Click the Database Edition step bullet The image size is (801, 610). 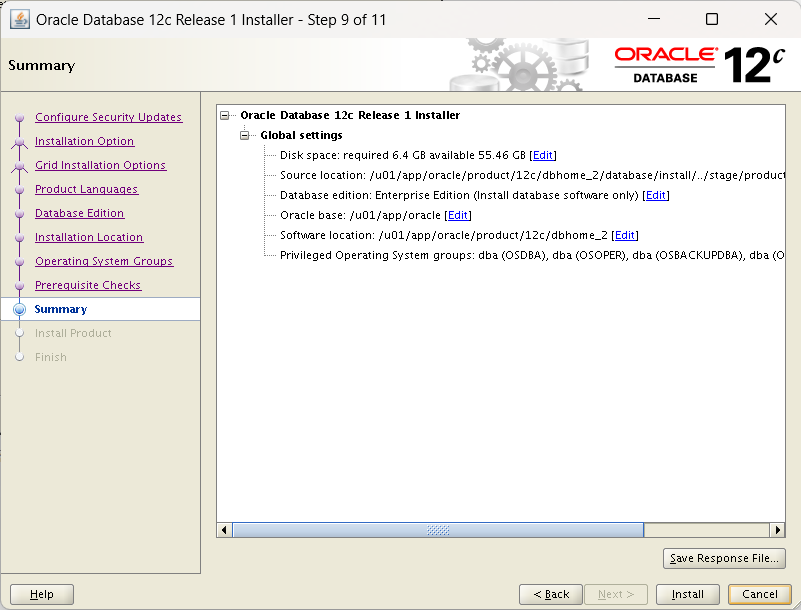pyautogui.click(x=19, y=214)
